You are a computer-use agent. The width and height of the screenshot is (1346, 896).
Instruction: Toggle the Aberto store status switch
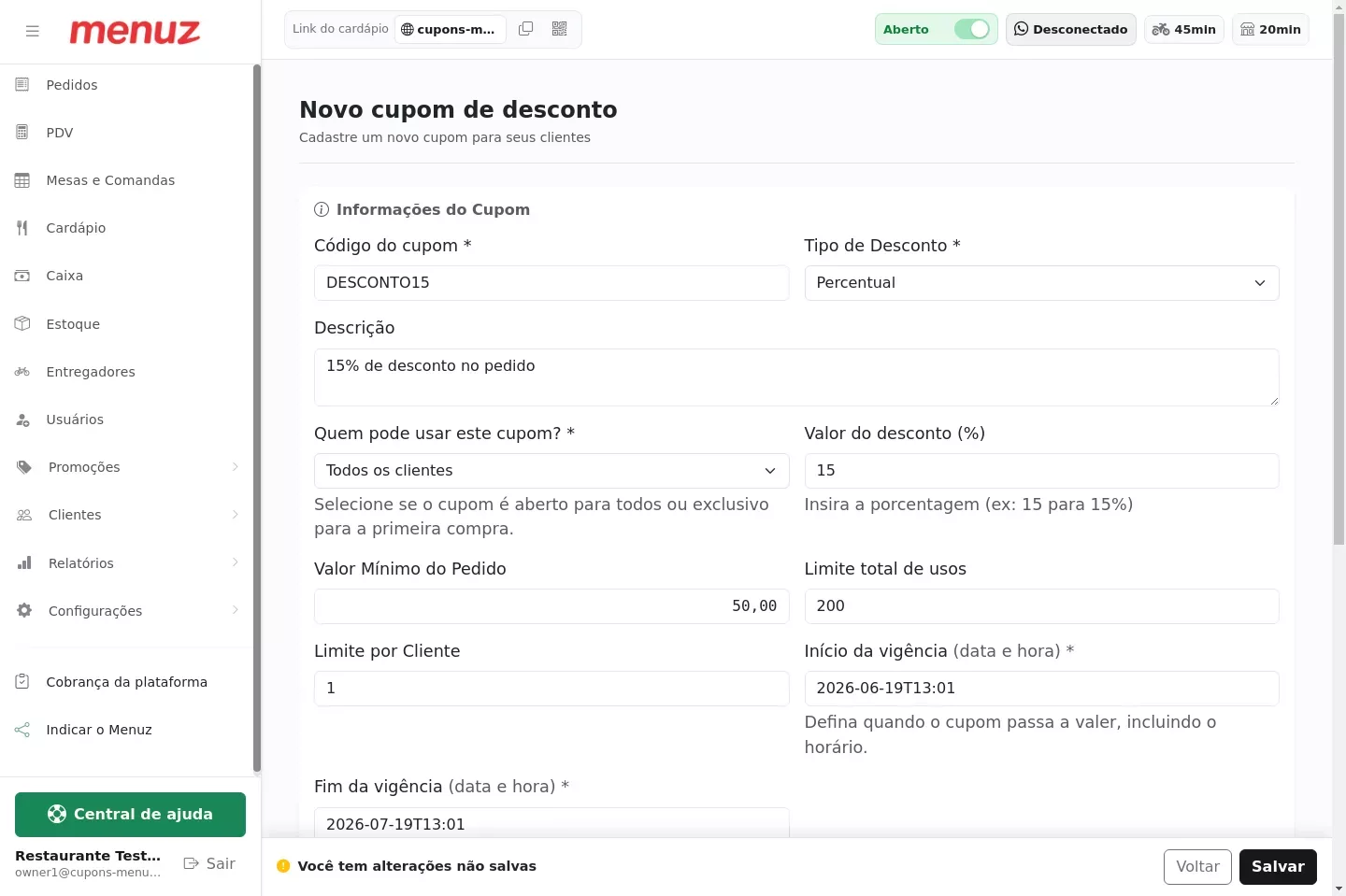coord(972,29)
